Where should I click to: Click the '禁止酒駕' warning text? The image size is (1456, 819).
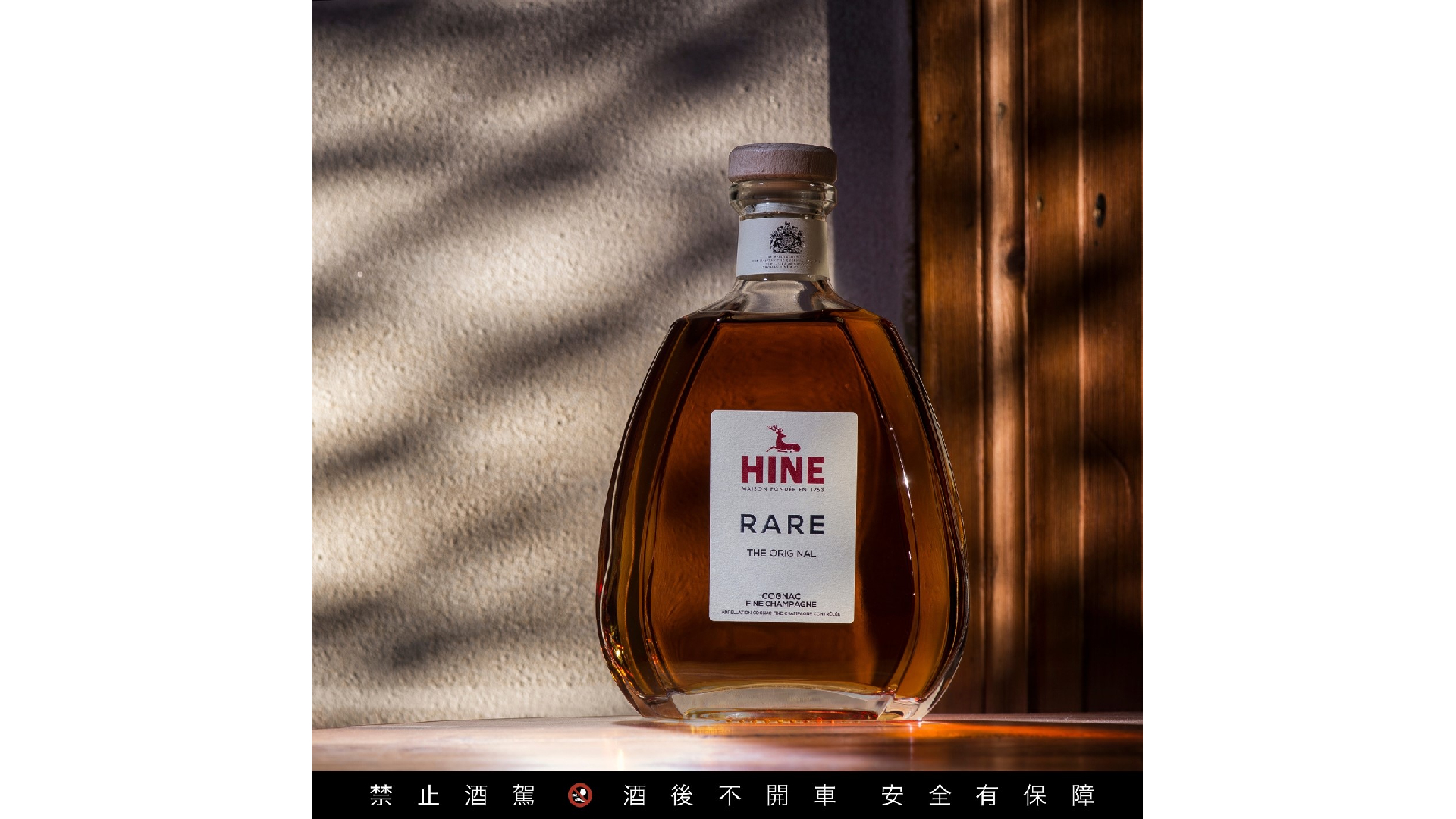point(453,795)
